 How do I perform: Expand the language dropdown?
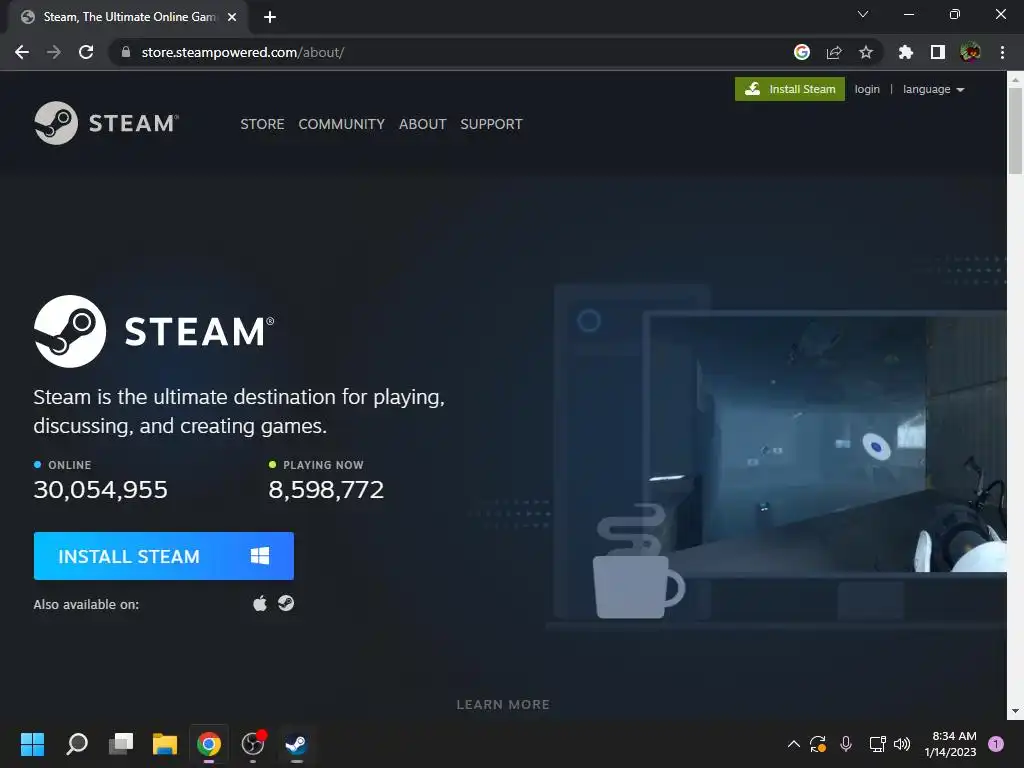click(x=933, y=89)
